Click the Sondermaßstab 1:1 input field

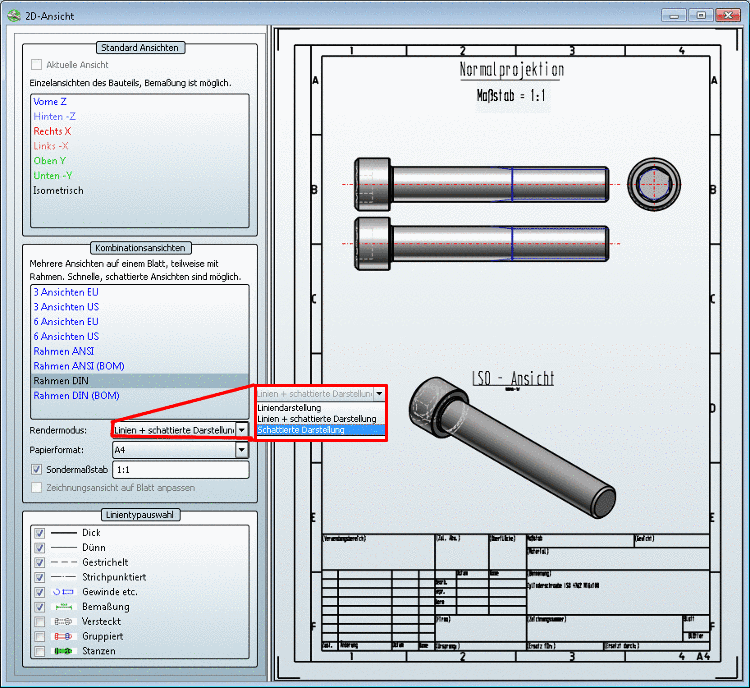coord(181,470)
